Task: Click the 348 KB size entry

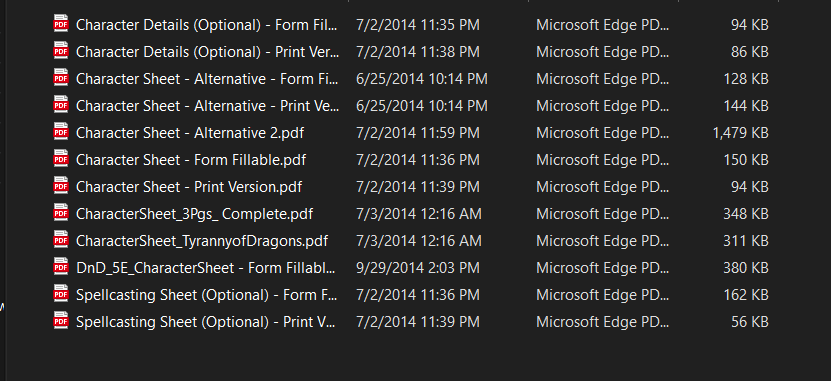Action: pos(746,214)
